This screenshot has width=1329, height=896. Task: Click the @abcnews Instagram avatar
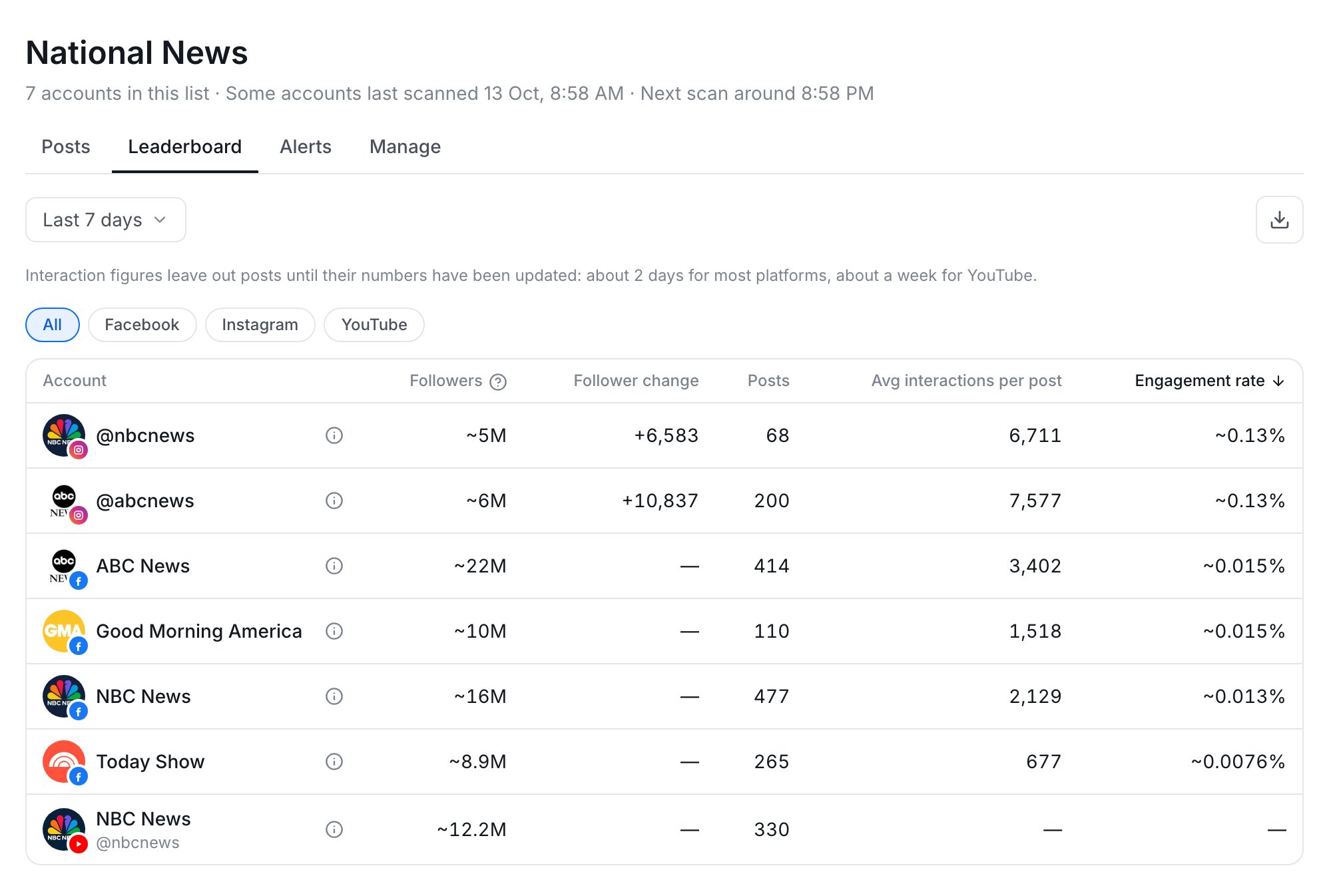point(65,501)
